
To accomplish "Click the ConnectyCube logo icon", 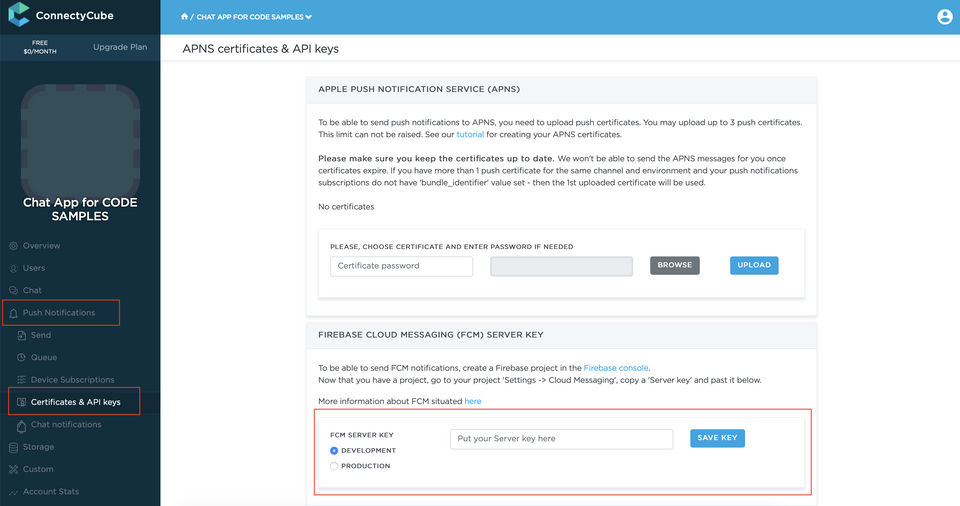I will tap(18, 14).
